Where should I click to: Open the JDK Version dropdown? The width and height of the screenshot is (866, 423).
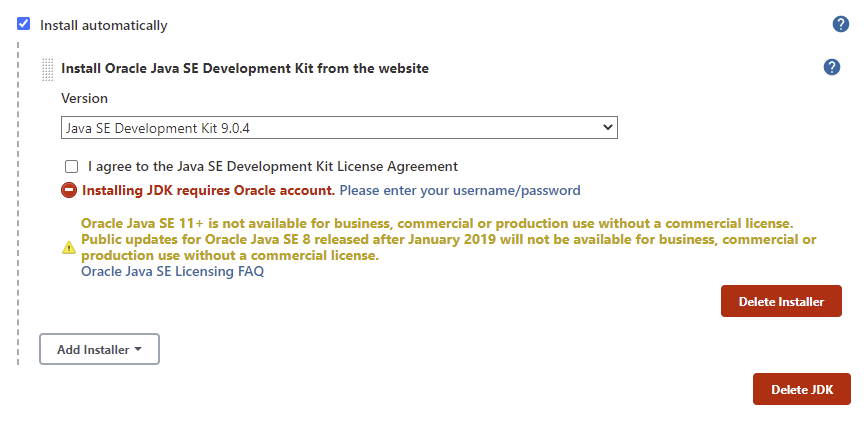[x=339, y=128]
